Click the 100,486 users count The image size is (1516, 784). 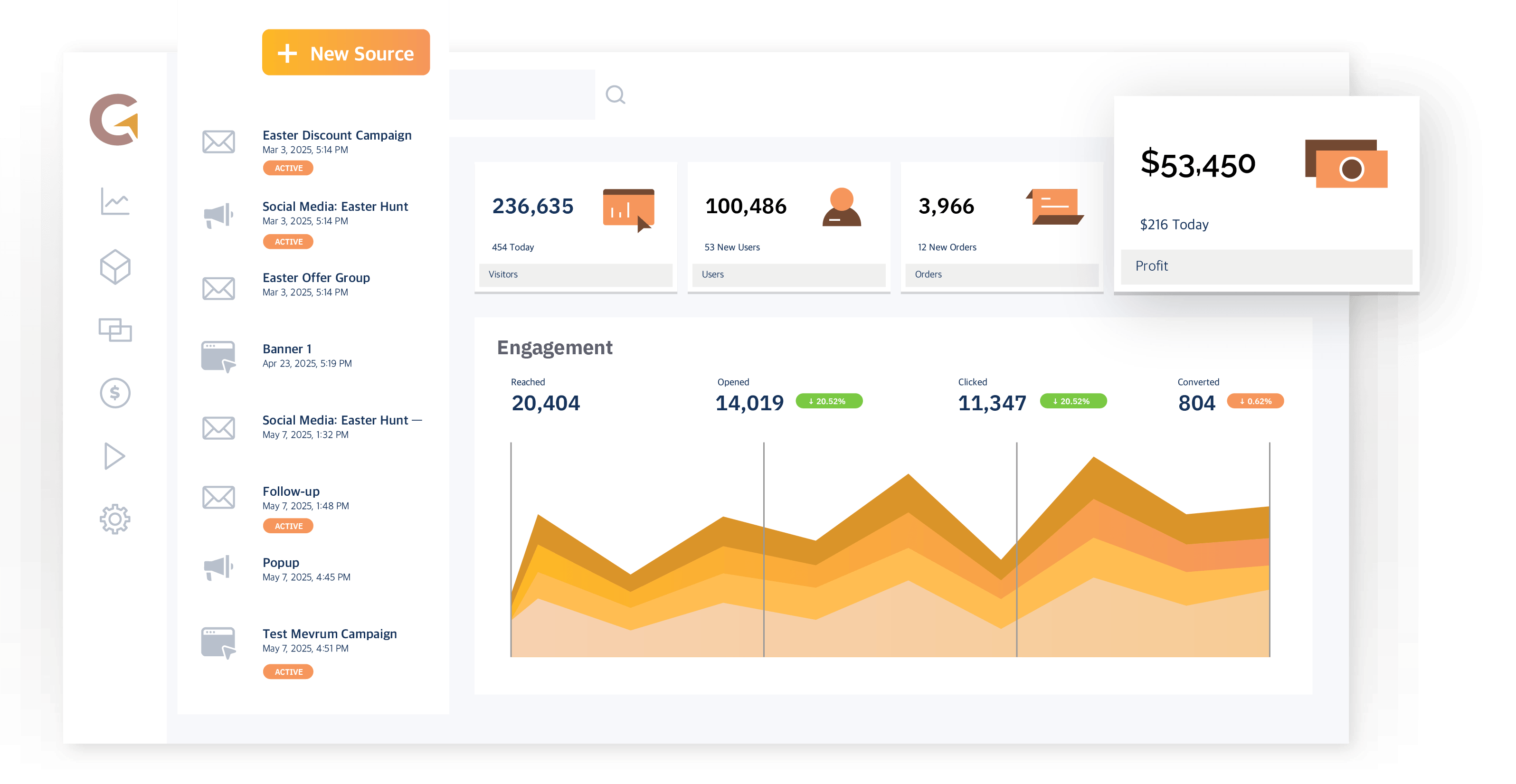(746, 207)
